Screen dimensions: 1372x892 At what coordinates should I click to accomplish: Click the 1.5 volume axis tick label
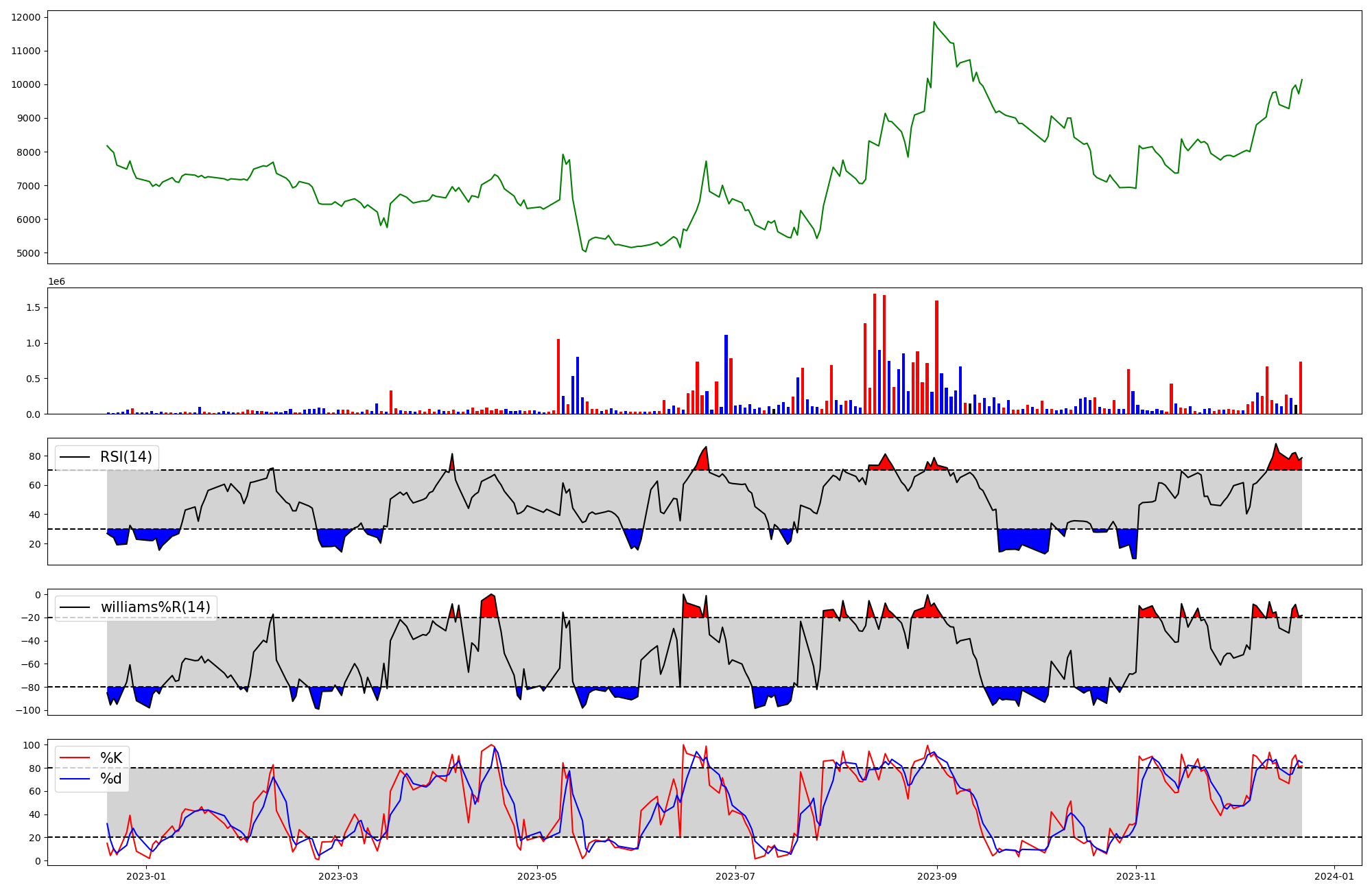point(34,307)
